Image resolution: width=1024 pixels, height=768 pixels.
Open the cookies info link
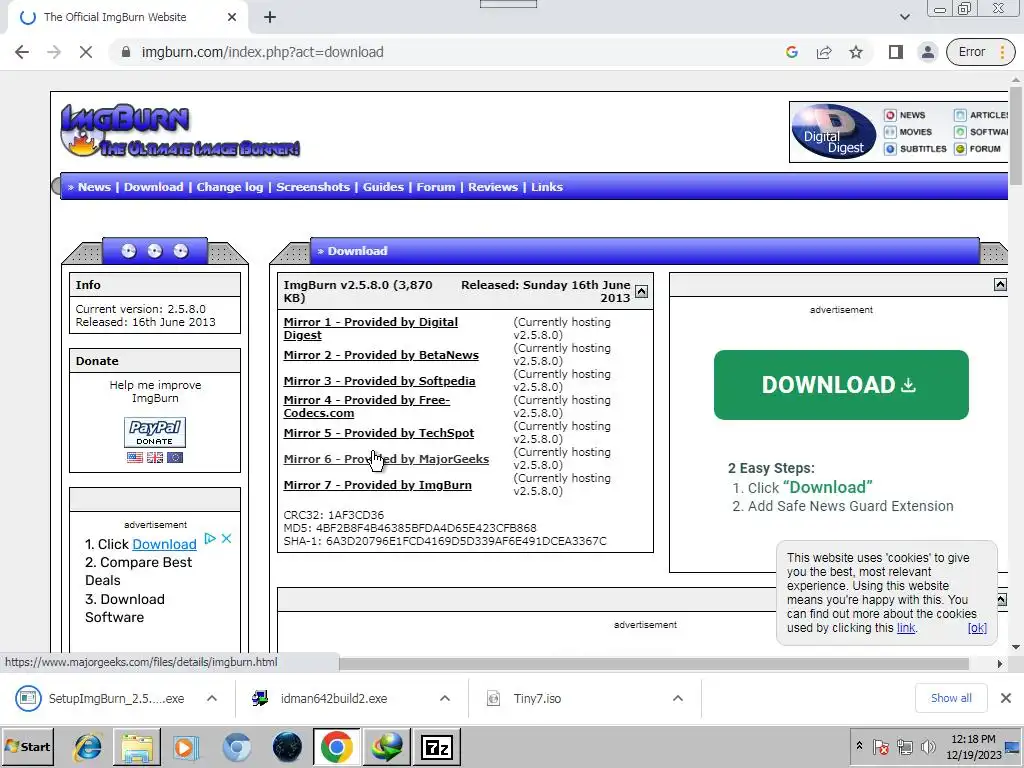tap(906, 628)
